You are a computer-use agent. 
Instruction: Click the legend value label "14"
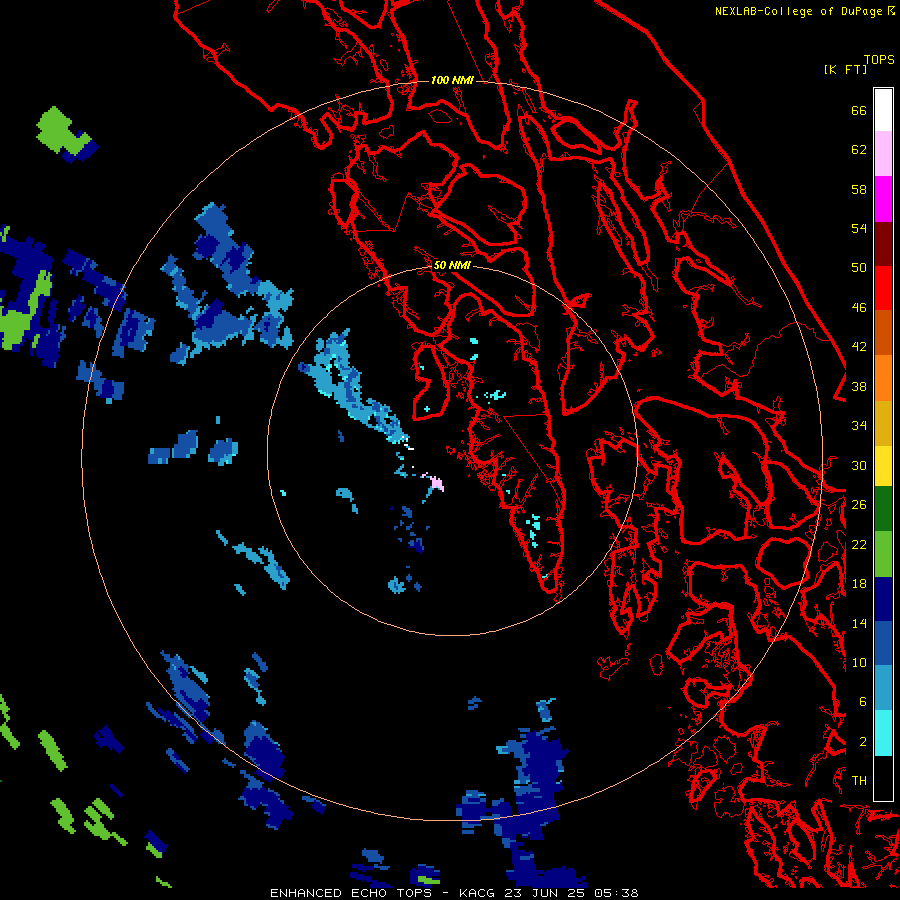(859, 623)
